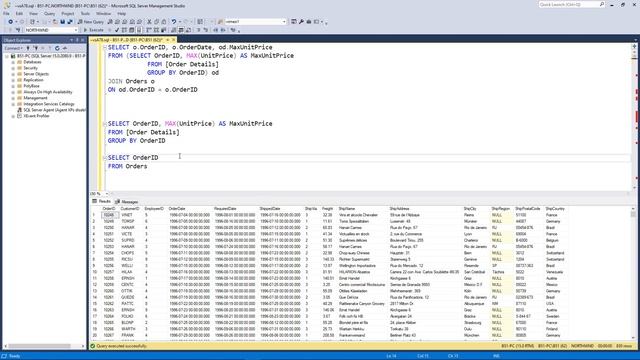This screenshot has height=360, width=640.
Task: Expand the Databases node
Action: pyautogui.click(x=13, y=62)
